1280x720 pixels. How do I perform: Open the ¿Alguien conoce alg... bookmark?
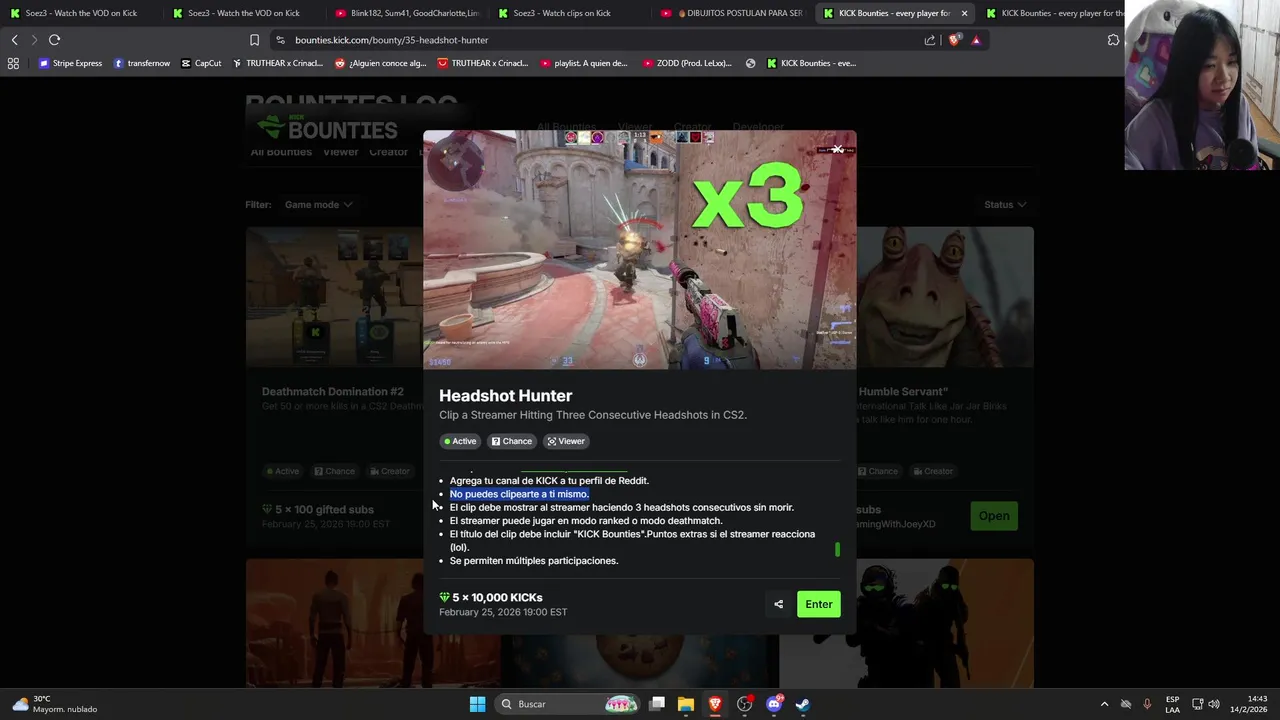point(380,63)
